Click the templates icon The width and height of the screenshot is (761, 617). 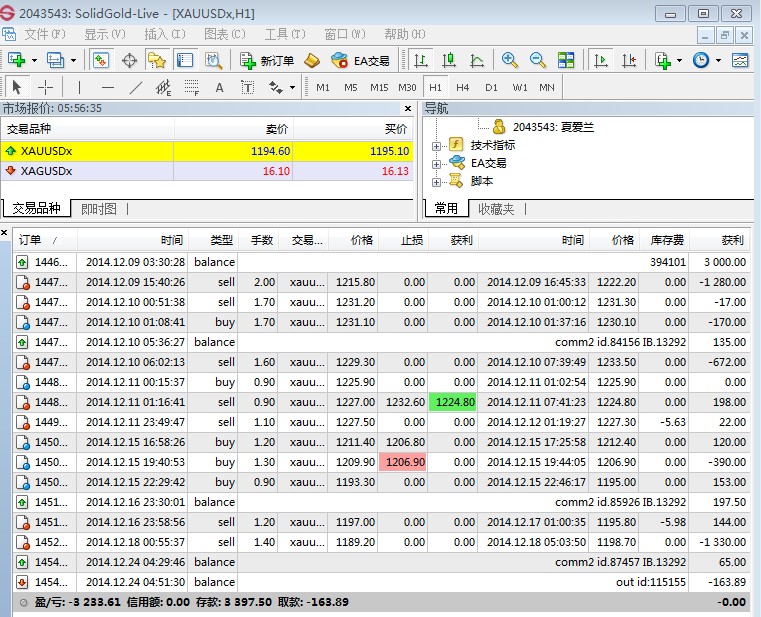pyautogui.click(x=740, y=60)
